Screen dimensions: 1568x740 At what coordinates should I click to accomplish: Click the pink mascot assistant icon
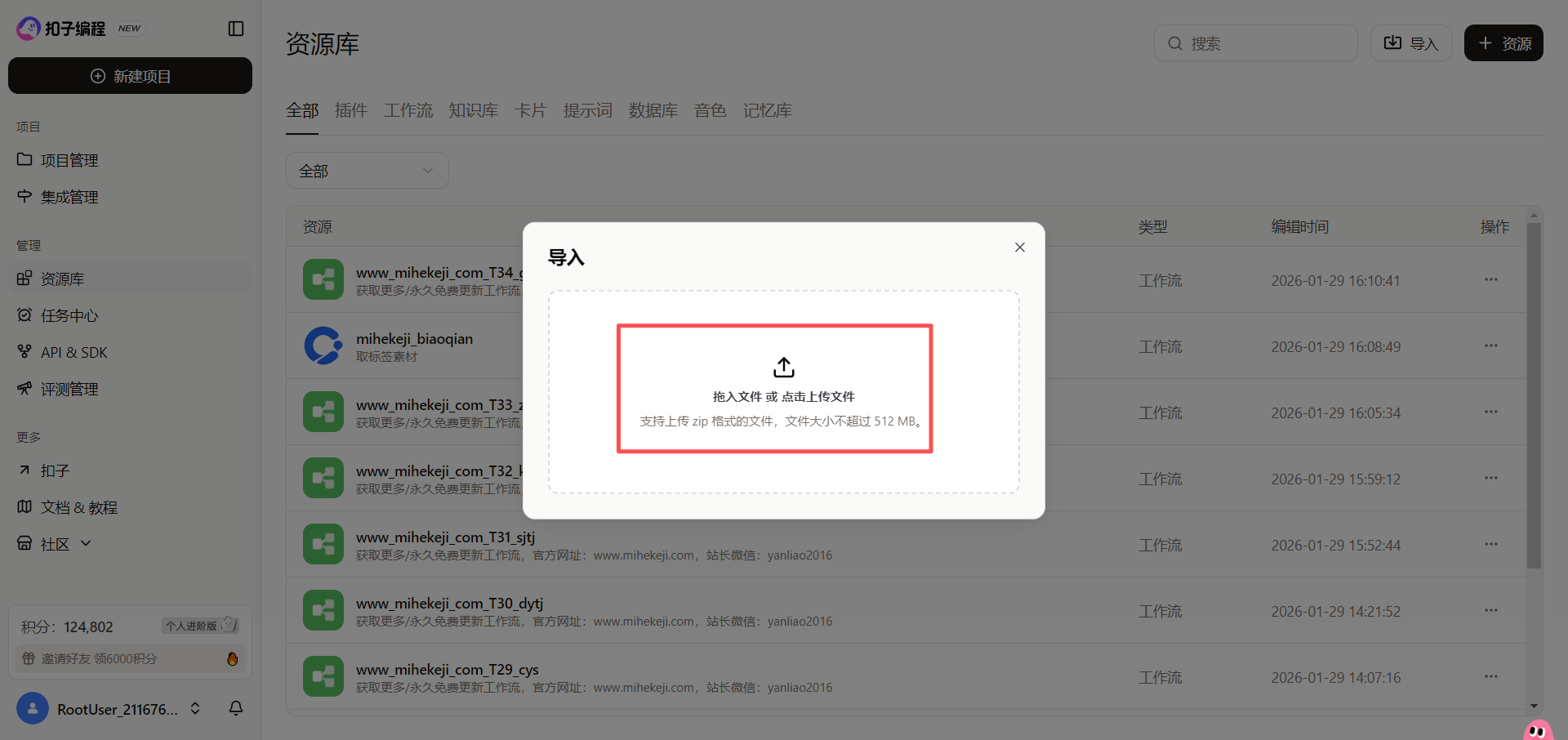coord(1538,729)
